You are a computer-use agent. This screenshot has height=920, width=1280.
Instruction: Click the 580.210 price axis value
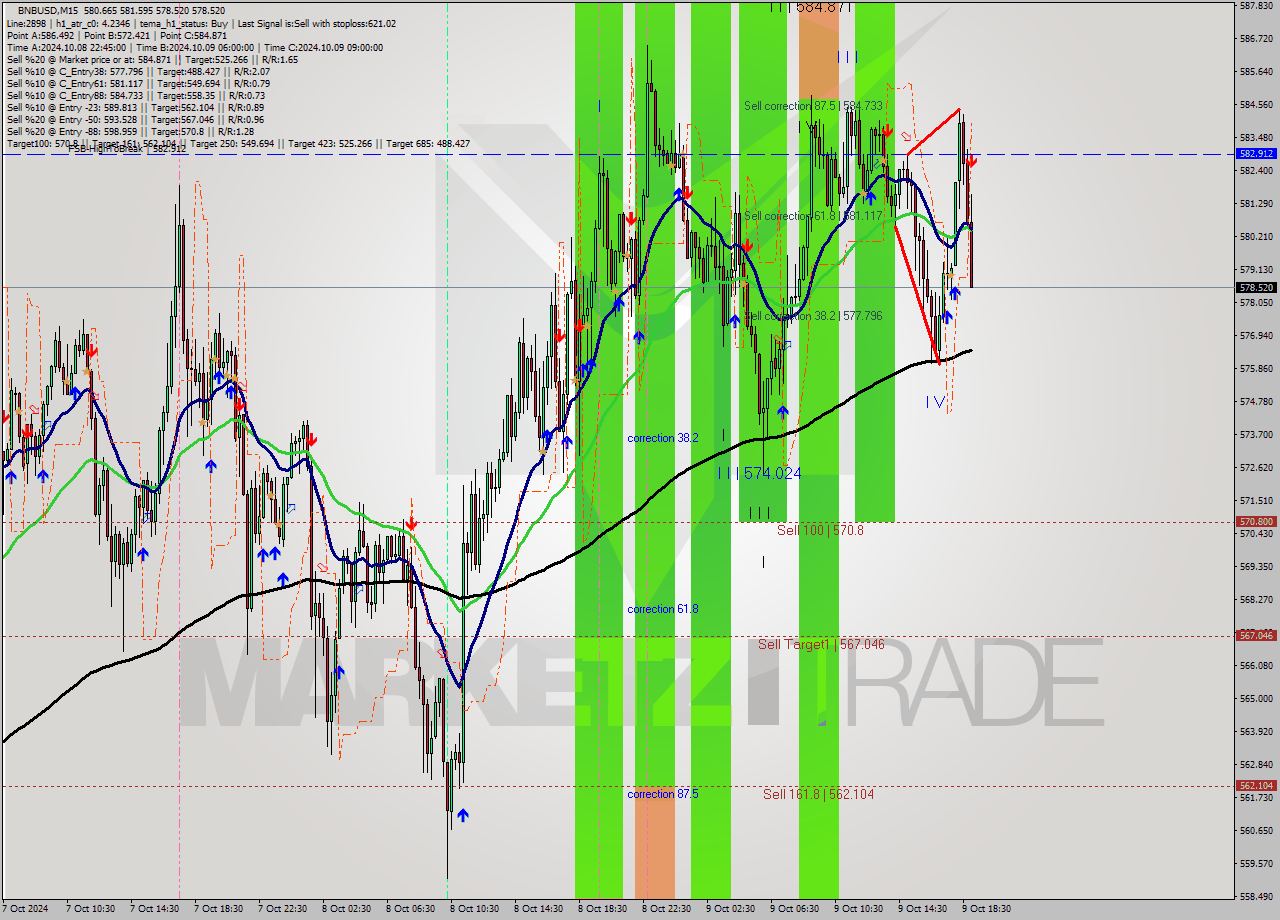1256,237
